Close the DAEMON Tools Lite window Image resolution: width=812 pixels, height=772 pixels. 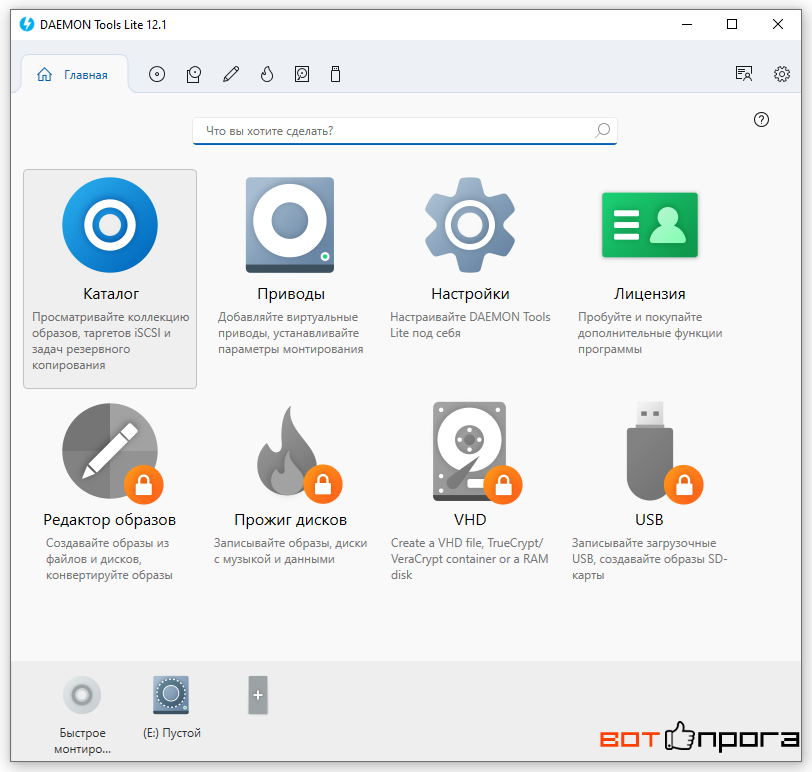coord(777,24)
